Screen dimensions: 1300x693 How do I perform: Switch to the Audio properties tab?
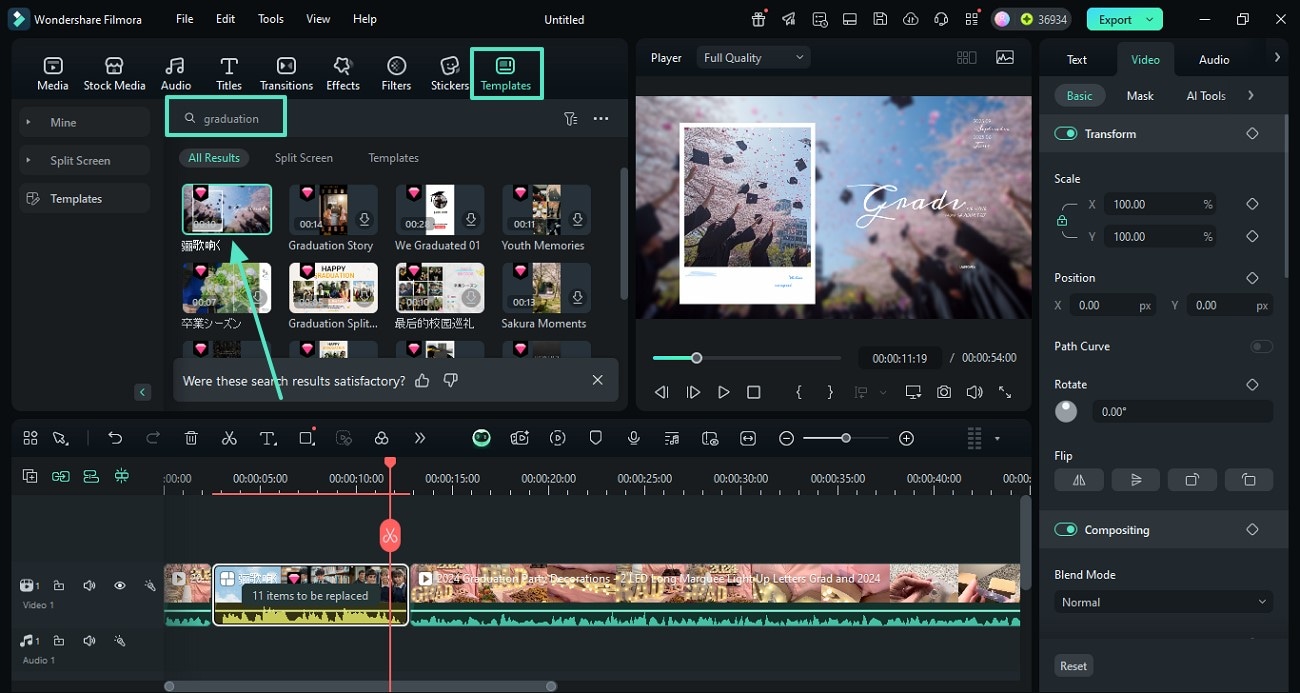click(1214, 60)
